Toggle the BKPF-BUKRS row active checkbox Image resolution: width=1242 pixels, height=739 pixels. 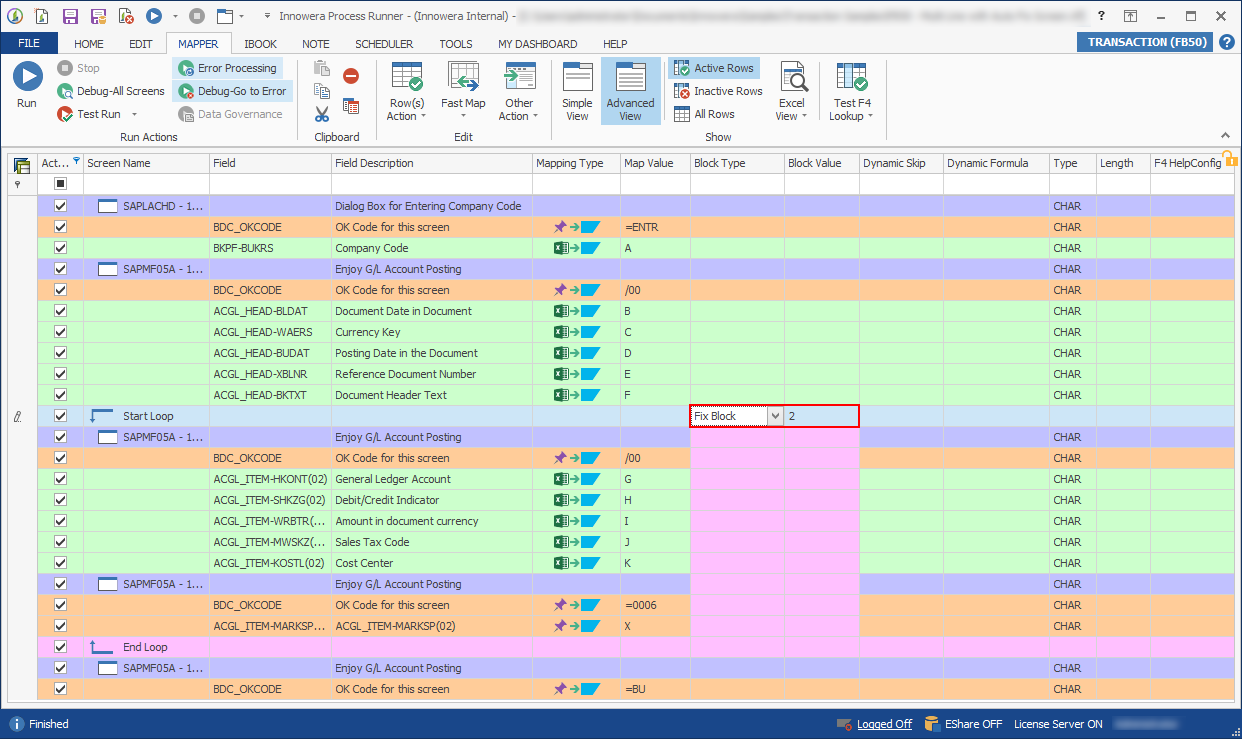[x=60, y=248]
